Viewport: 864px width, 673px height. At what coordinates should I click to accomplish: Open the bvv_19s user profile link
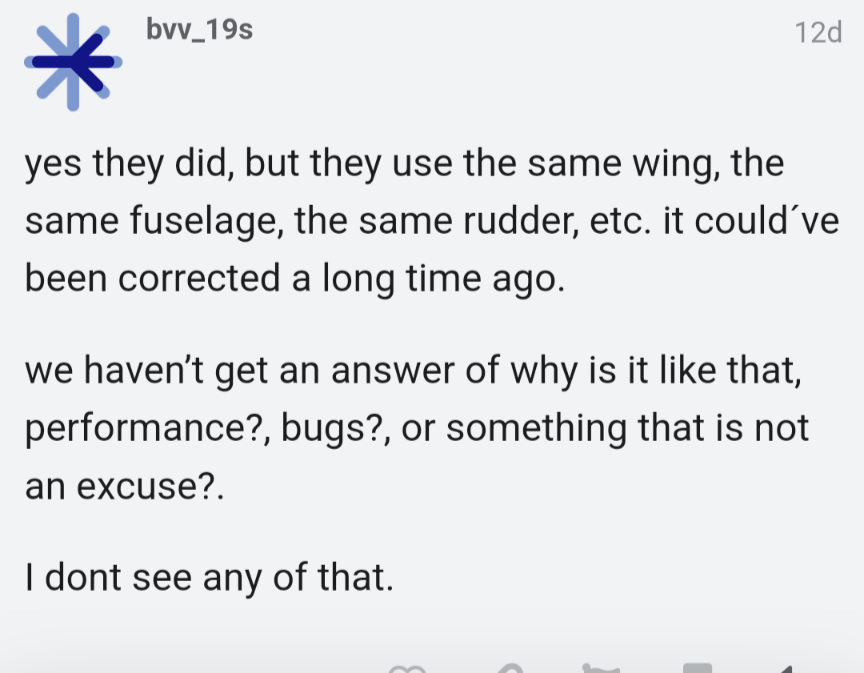pyautogui.click(x=199, y=29)
